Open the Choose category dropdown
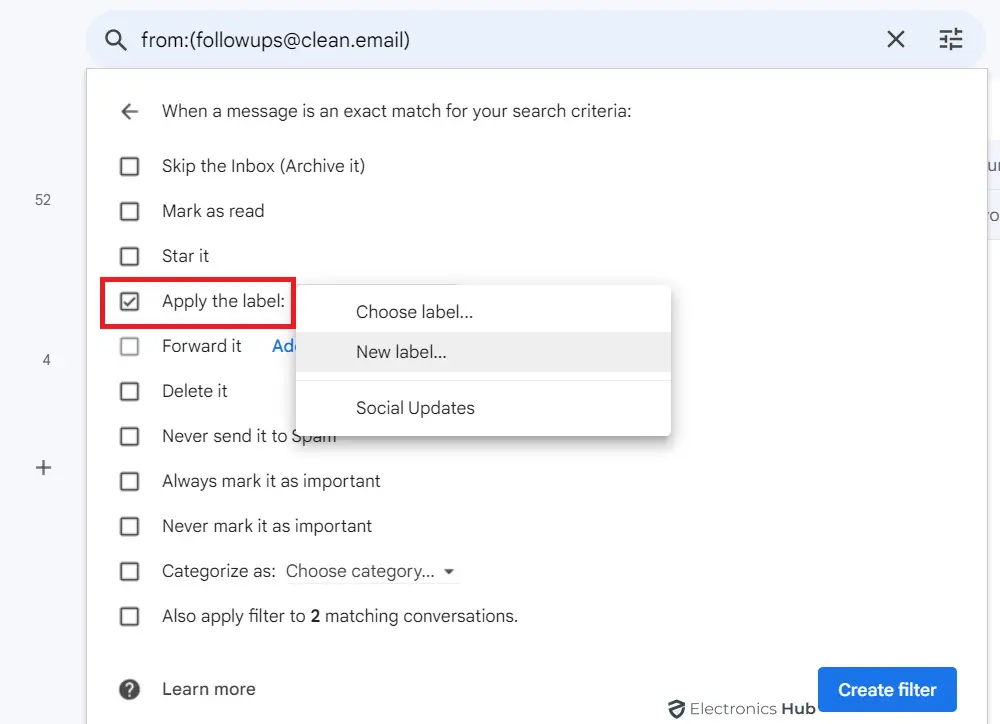The width and height of the screenshot is (1000, 724). coord(370,571)
